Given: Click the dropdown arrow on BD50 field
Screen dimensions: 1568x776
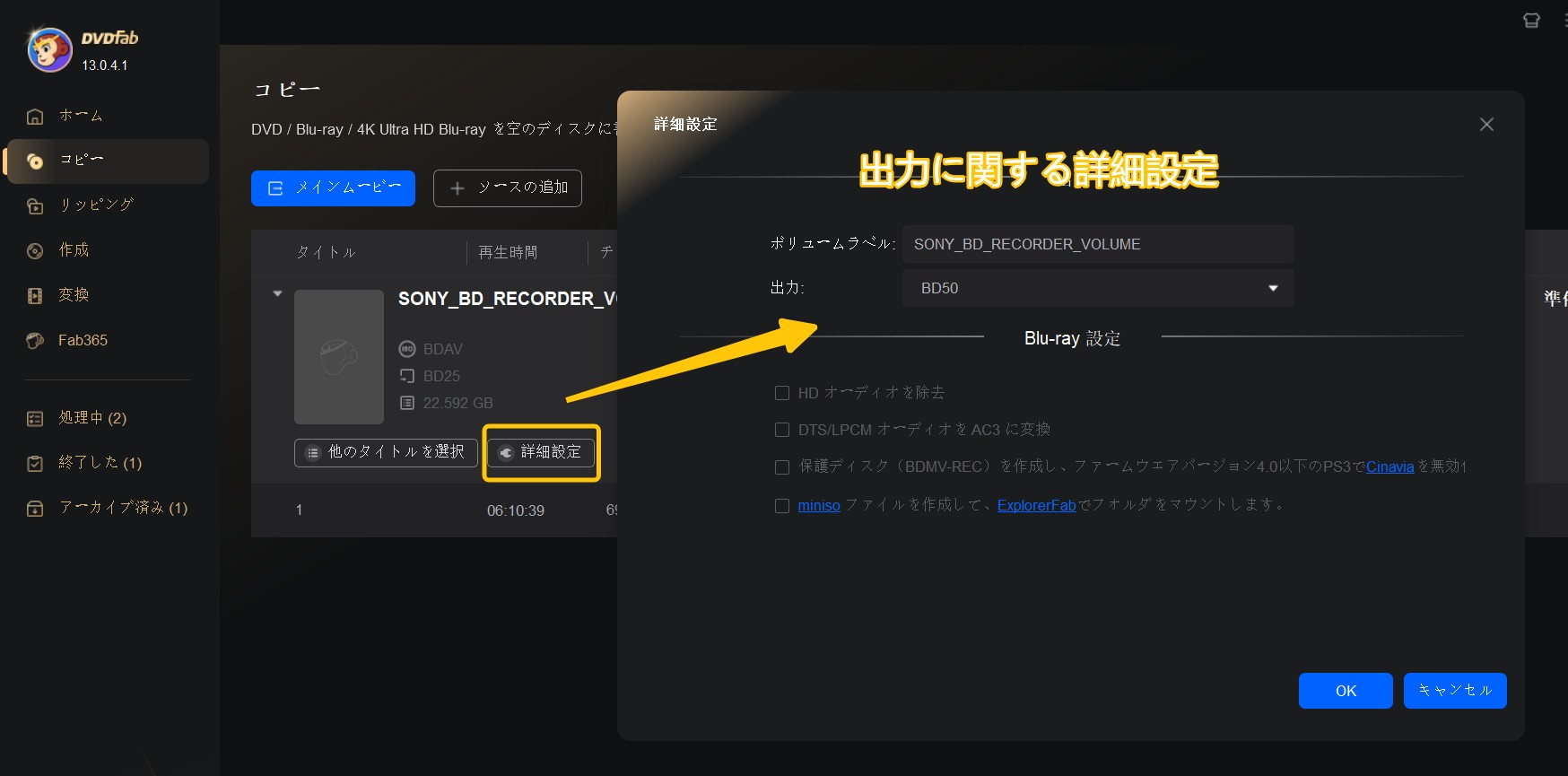Looking at the screenshot, I should (1273, 288).
